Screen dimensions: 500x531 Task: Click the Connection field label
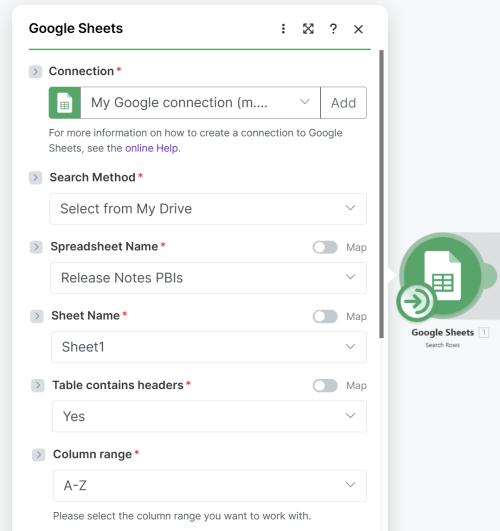click(81, 71)
